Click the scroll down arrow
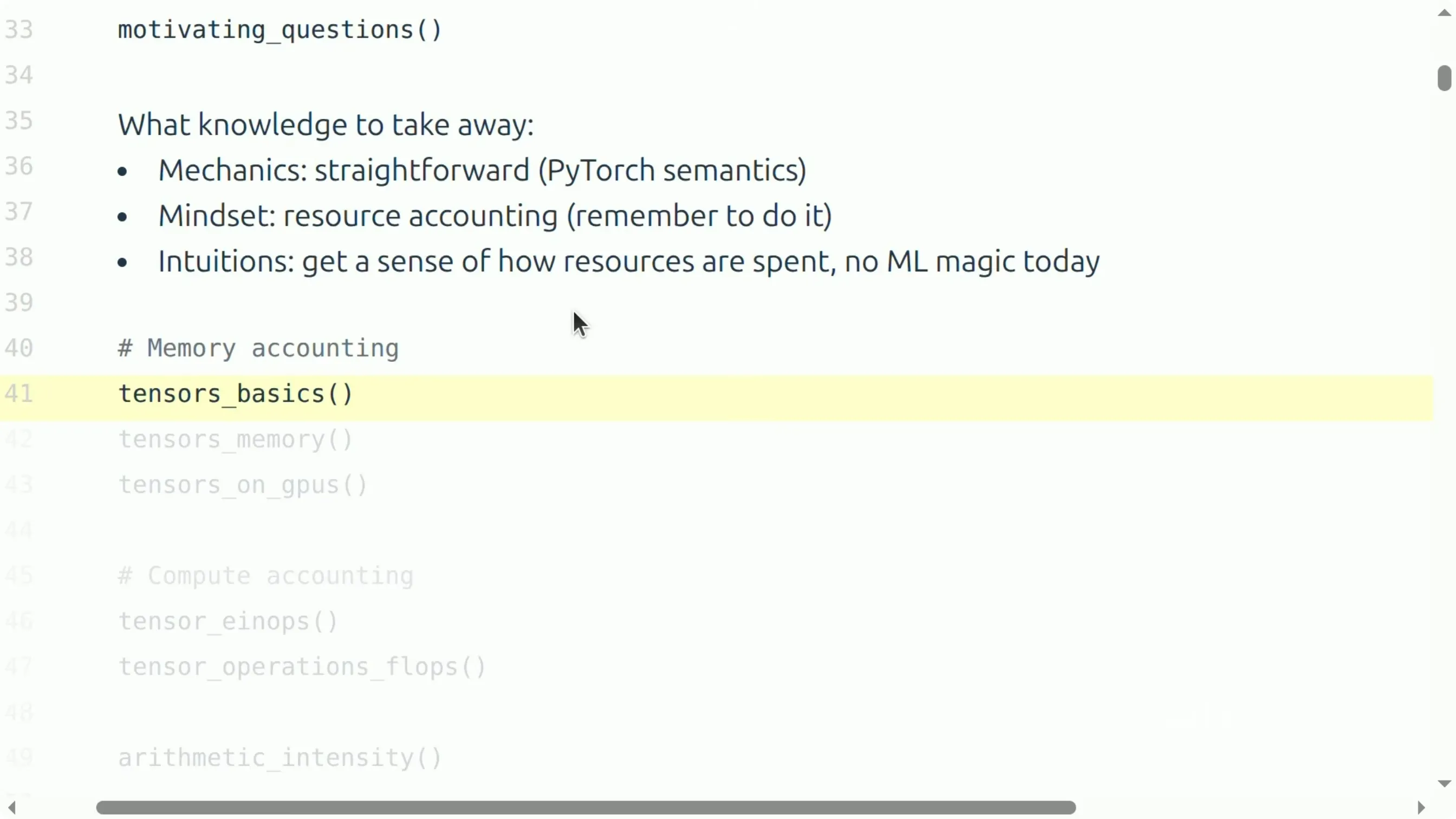The height and width of the screenshot is (819, 1456). point(1444,783)
